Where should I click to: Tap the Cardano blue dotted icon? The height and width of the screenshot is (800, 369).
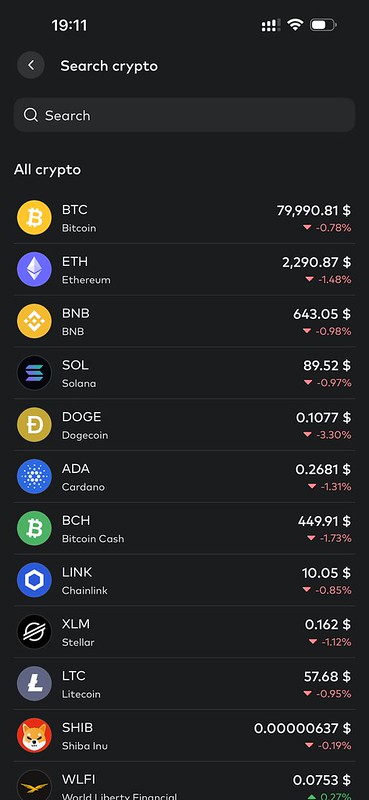click(34, 477)
